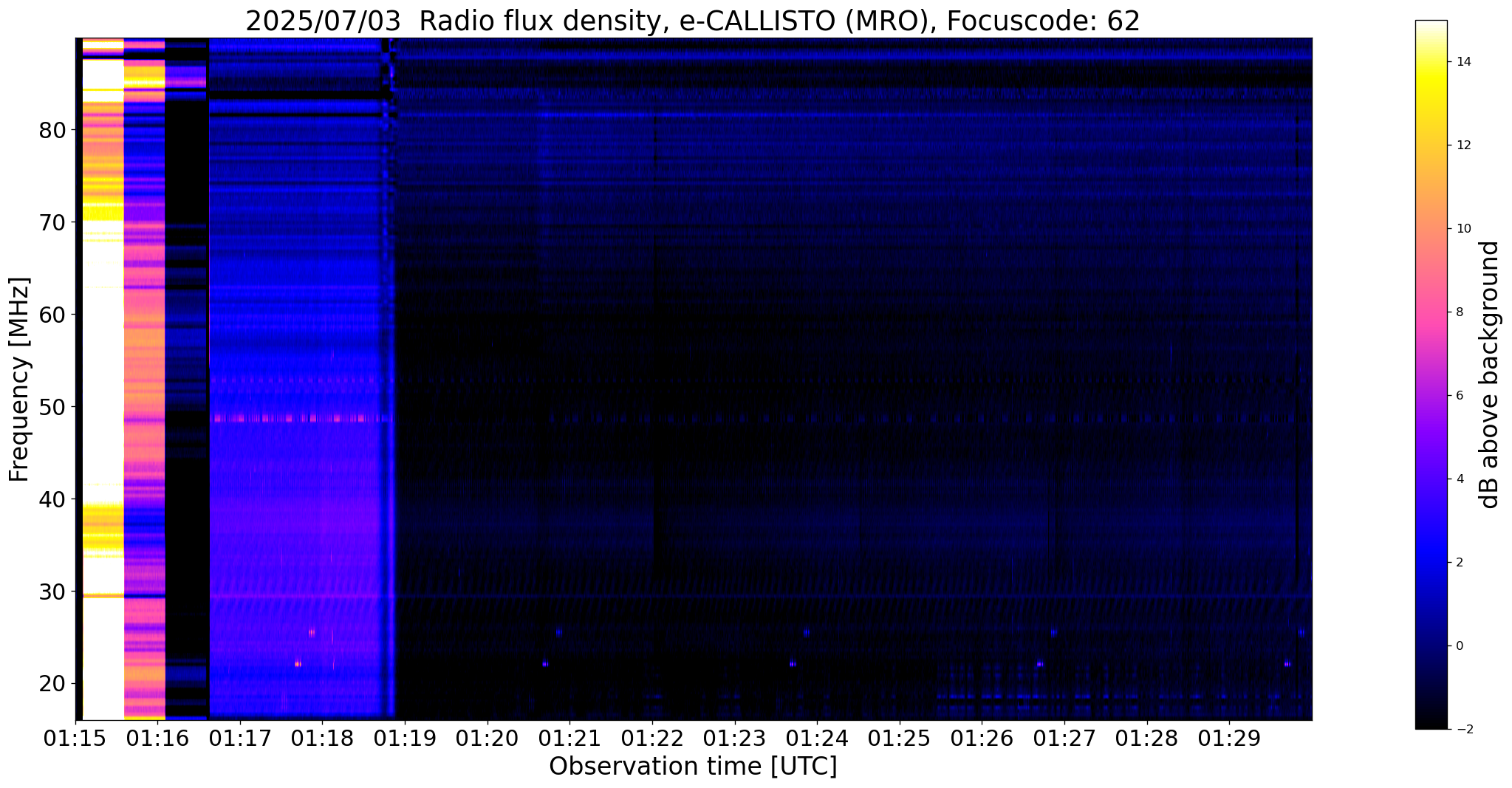Click the 'dB above background' colorbar label
Image resolution: width=1512 pixels, height=788 pixels.
click(x=1490, y=374)
